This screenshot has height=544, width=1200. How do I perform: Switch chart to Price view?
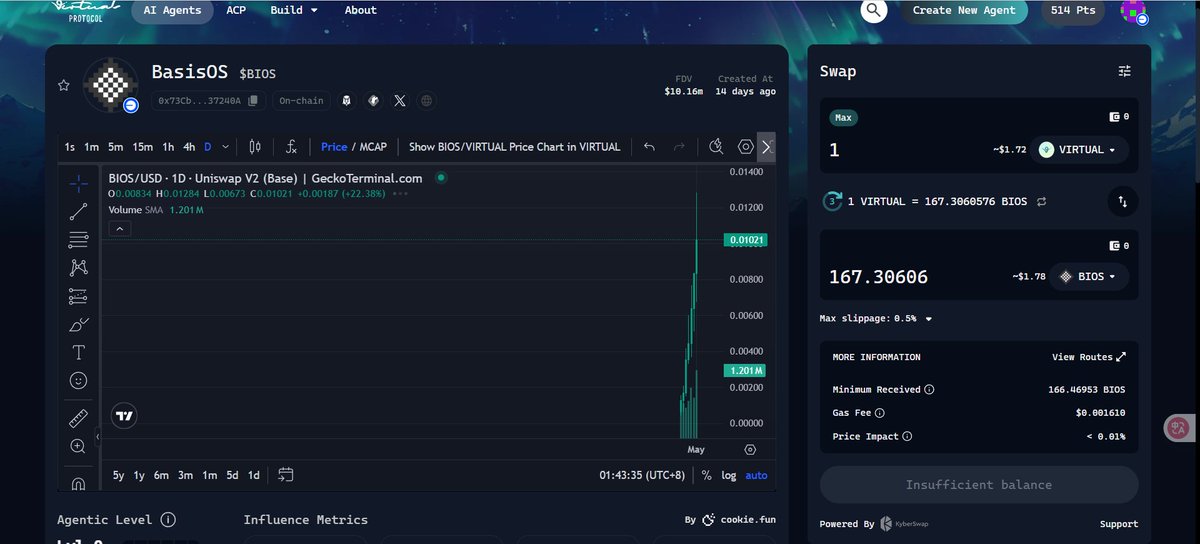pos(334,146)
